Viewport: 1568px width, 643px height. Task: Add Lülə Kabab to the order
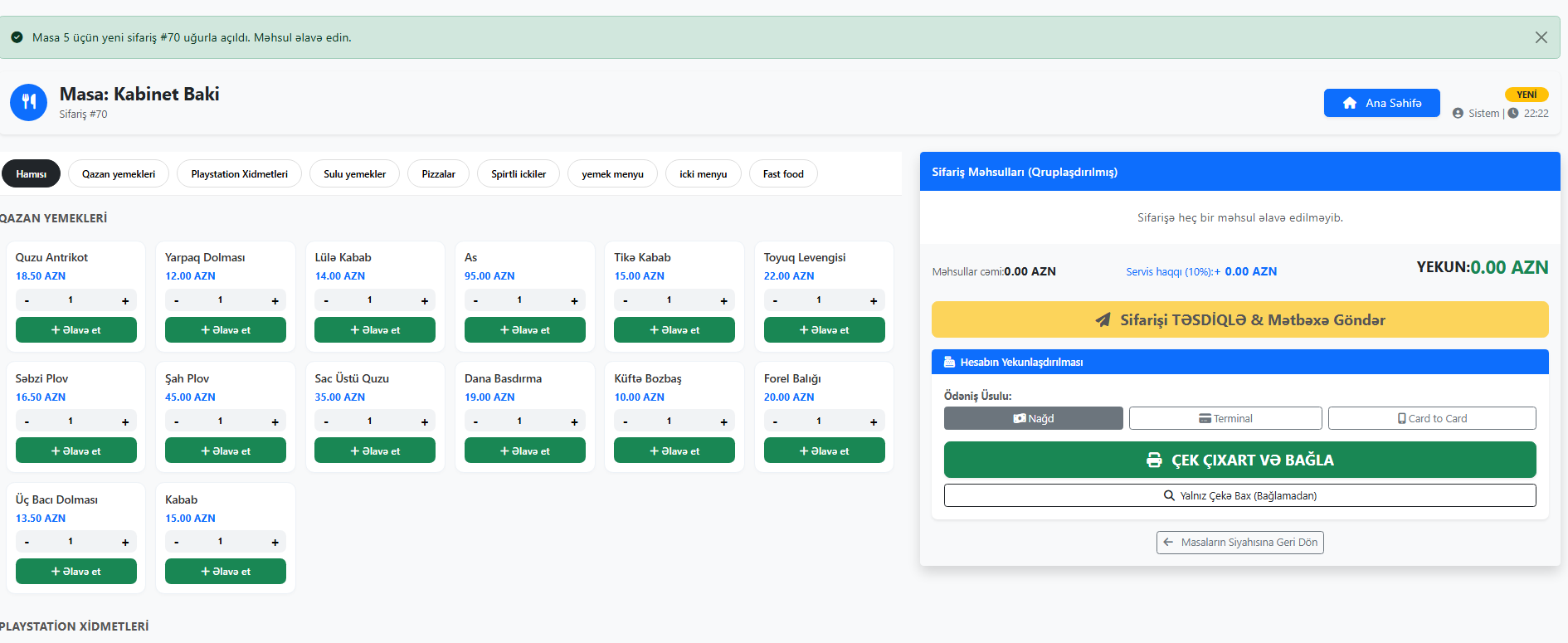click(x=375, y=330)
